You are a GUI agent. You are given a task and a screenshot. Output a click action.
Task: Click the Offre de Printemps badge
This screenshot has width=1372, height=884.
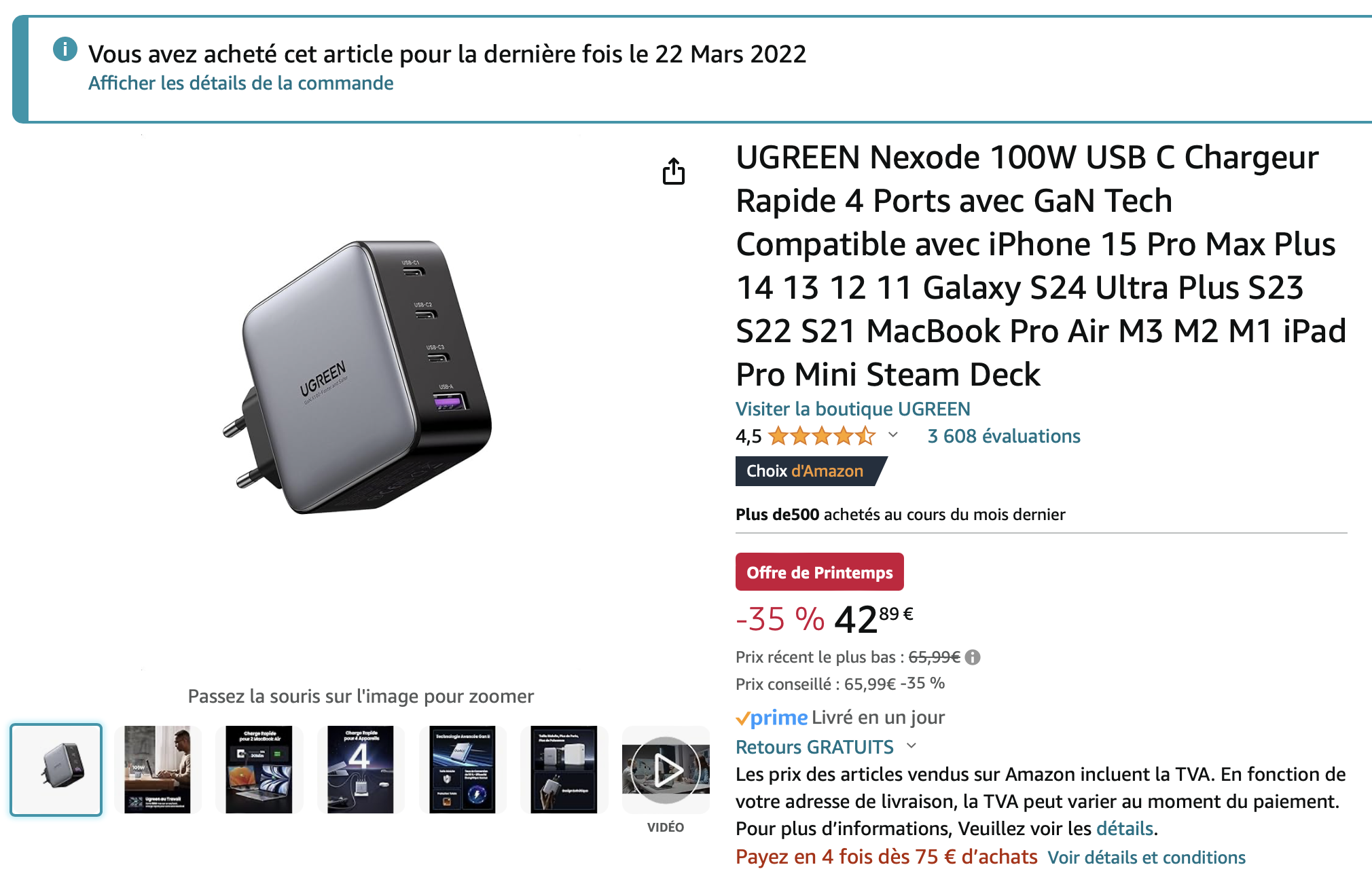[x=819, y=572]
